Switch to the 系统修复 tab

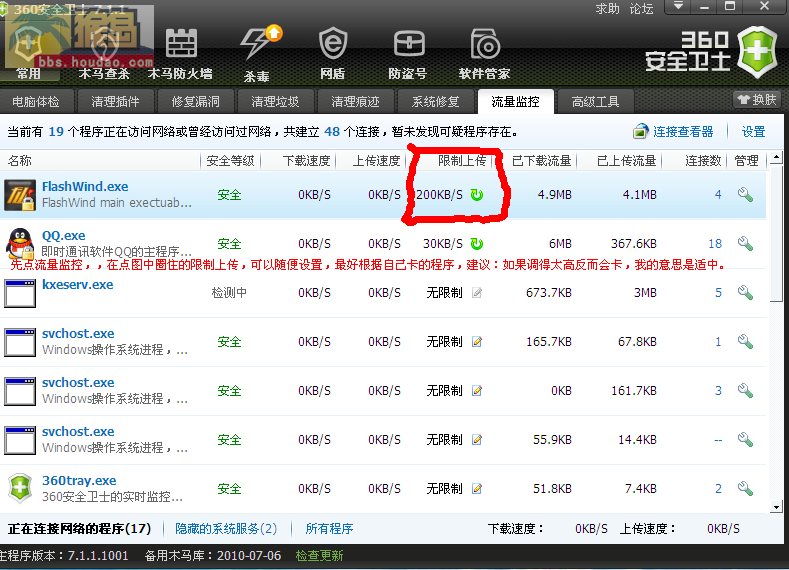[435, 102]
